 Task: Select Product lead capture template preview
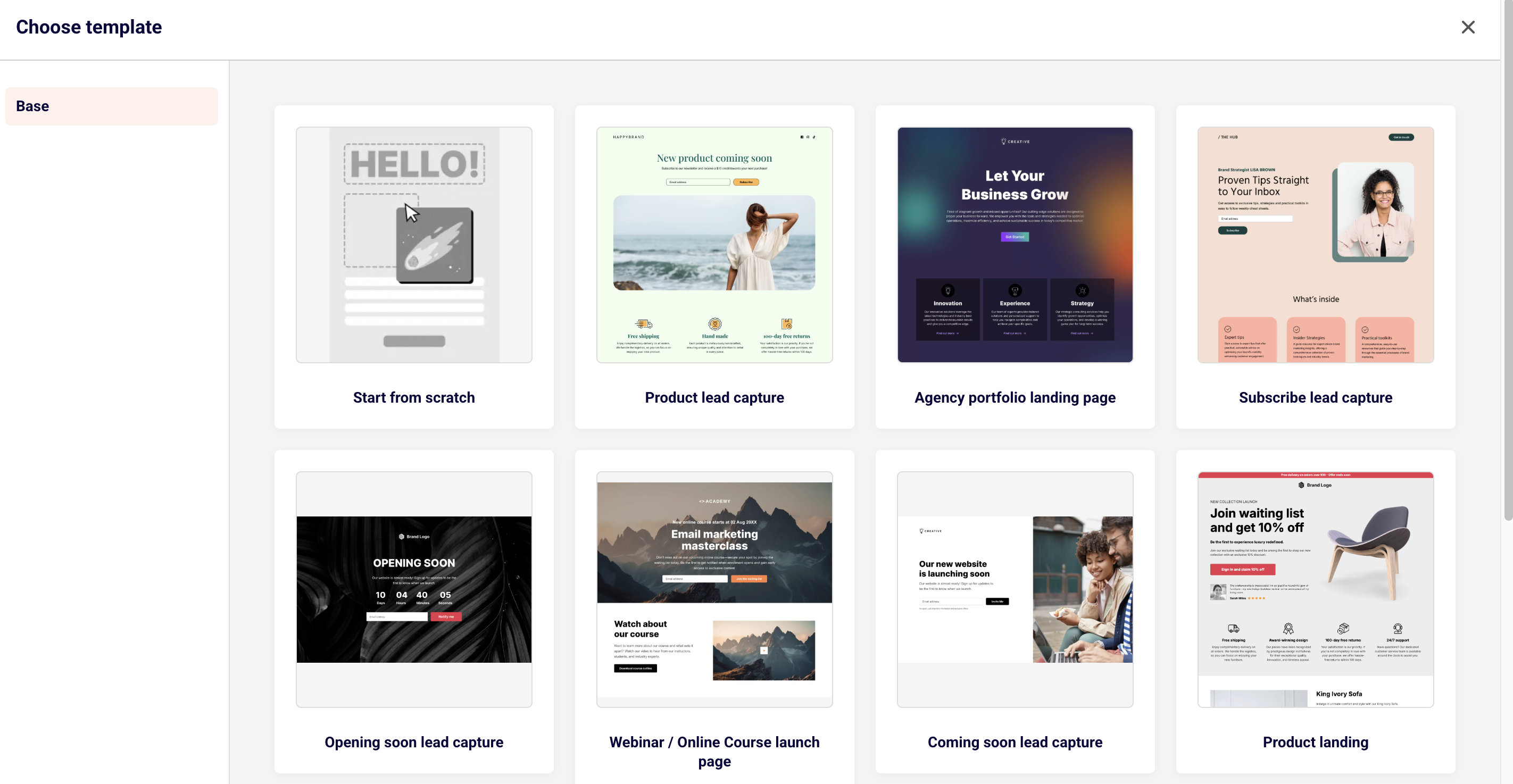(x=714, y=244)
